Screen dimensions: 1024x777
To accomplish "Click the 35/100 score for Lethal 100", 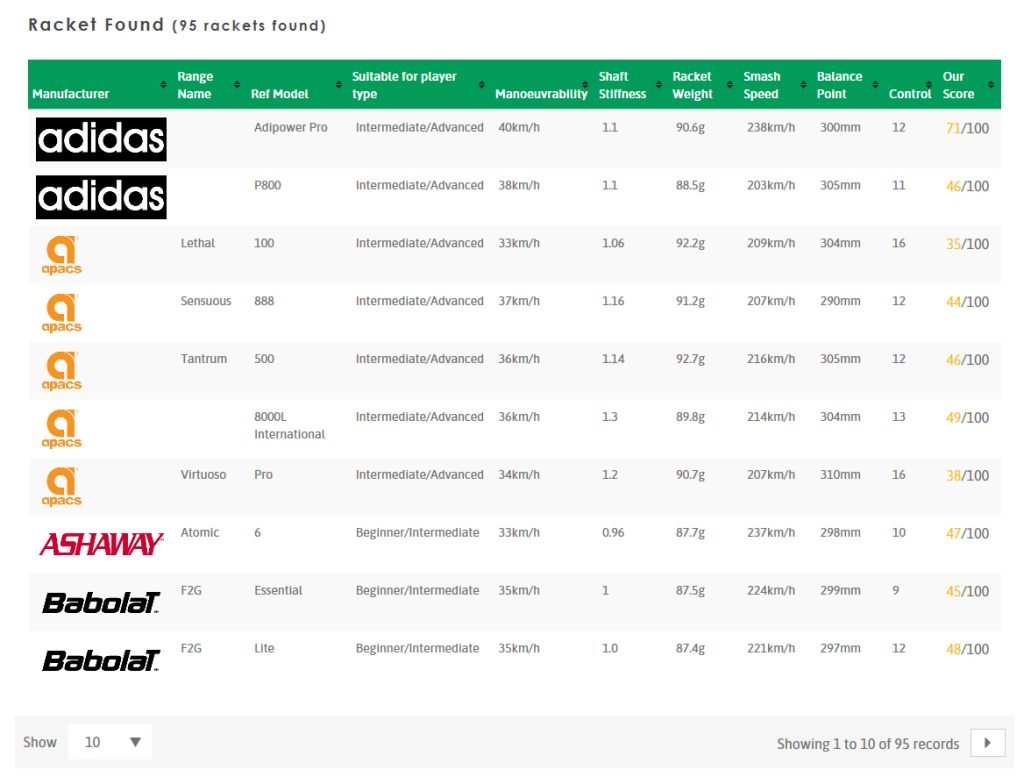I will point(967,244).
